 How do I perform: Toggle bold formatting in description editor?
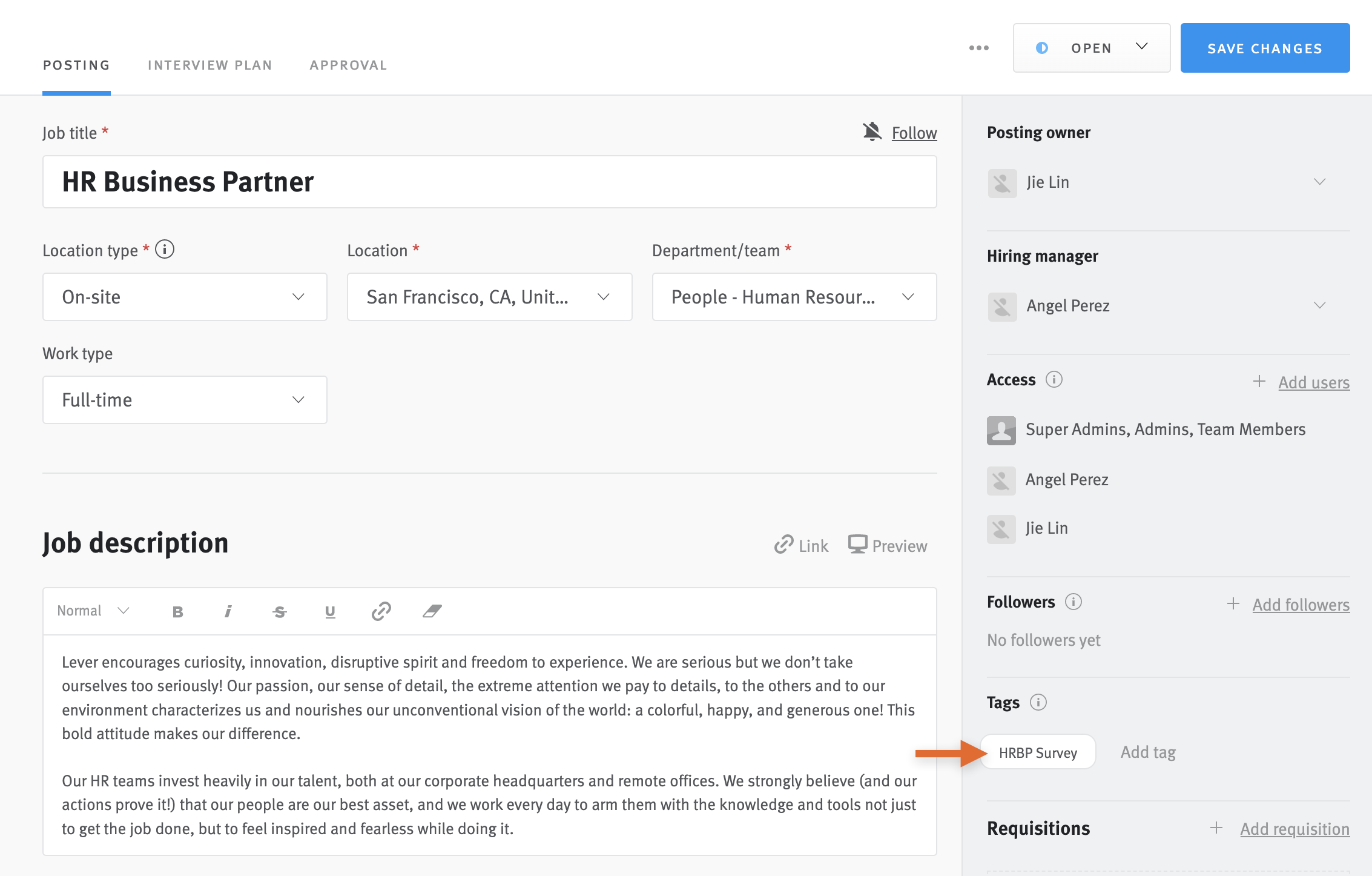coord(177,611)
